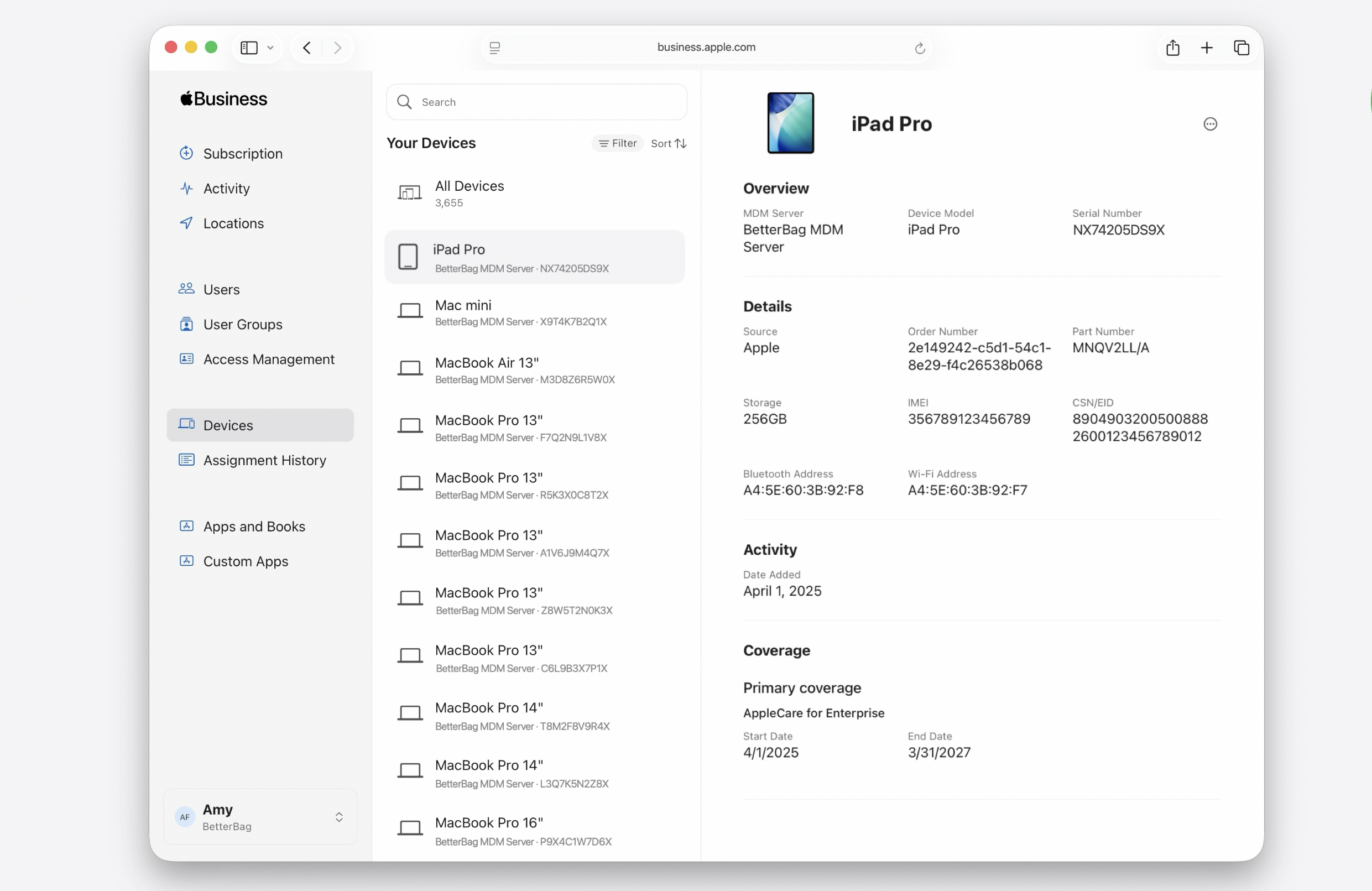The height and width of the screenshot is (891, 1372).
Task: Select Mac mini X9T4K7B2Q1X device row
Action: coord(535,312)
